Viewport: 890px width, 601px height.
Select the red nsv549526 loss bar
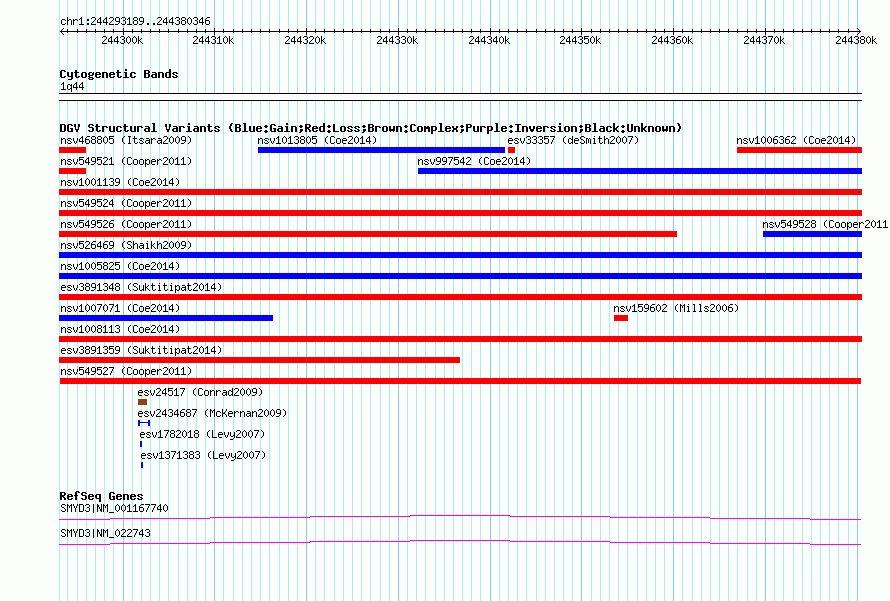368,234
